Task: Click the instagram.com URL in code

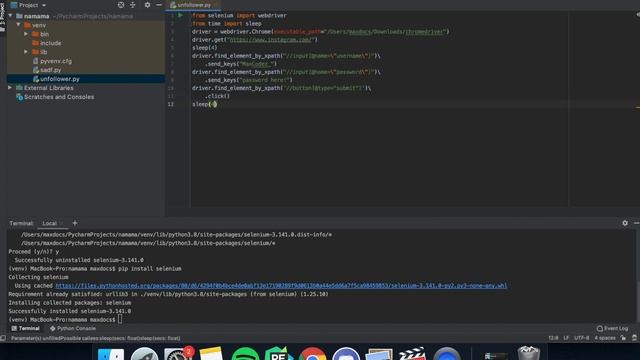Action: pyautogui.click(x=271, y=40)
